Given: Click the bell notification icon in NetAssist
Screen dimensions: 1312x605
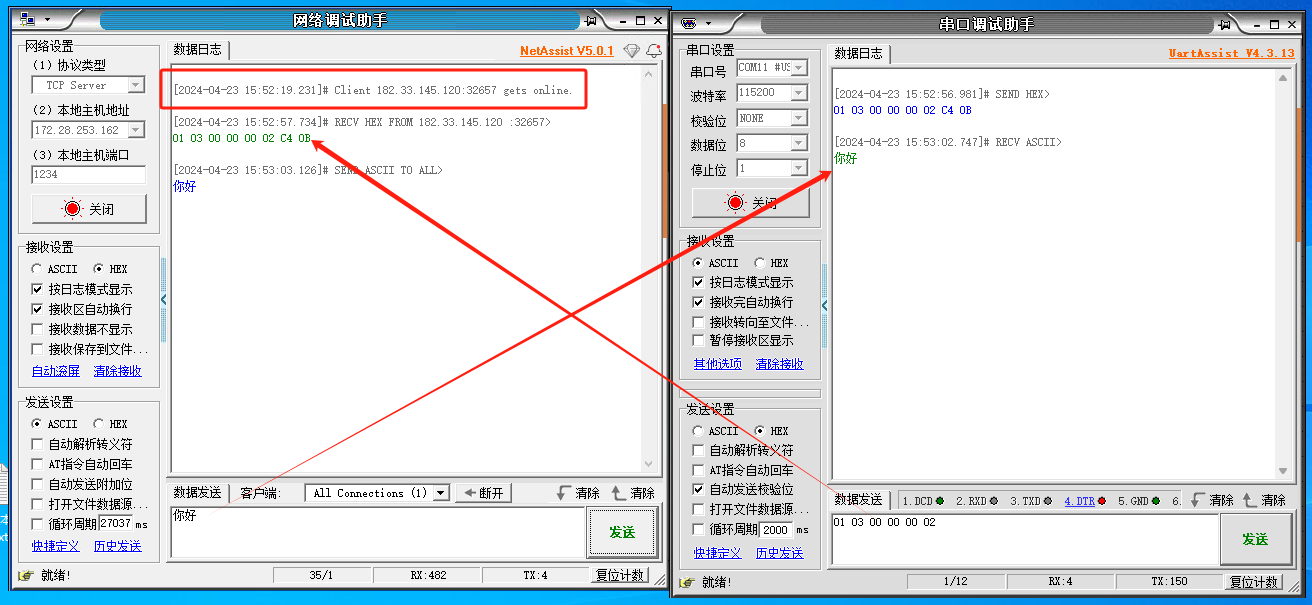Looking at the screenshot, I should point(654,51).
